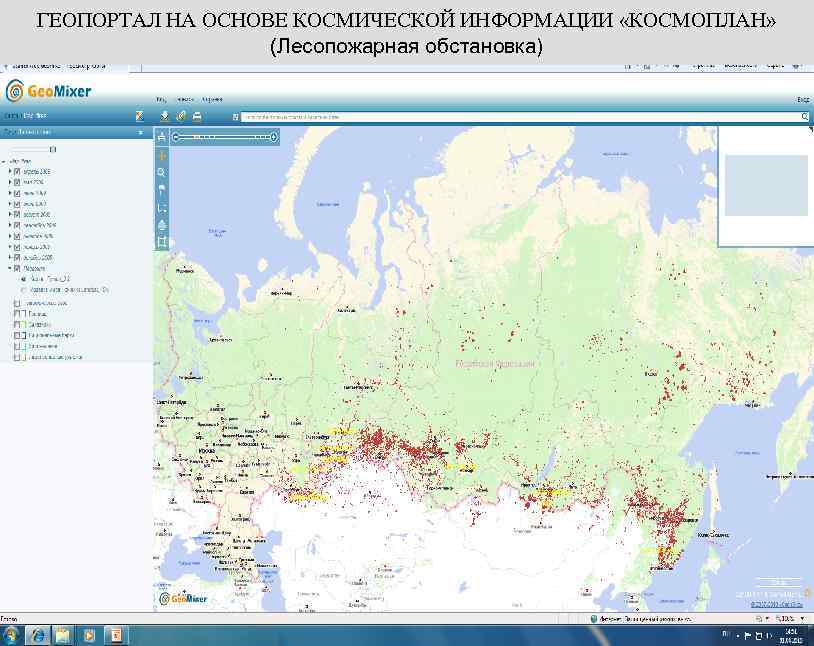Screen dimensions: 814x646
Task: Click the topmost icon of vertical map toolbar
Action: pyautogui.click(x=162, y=137)
